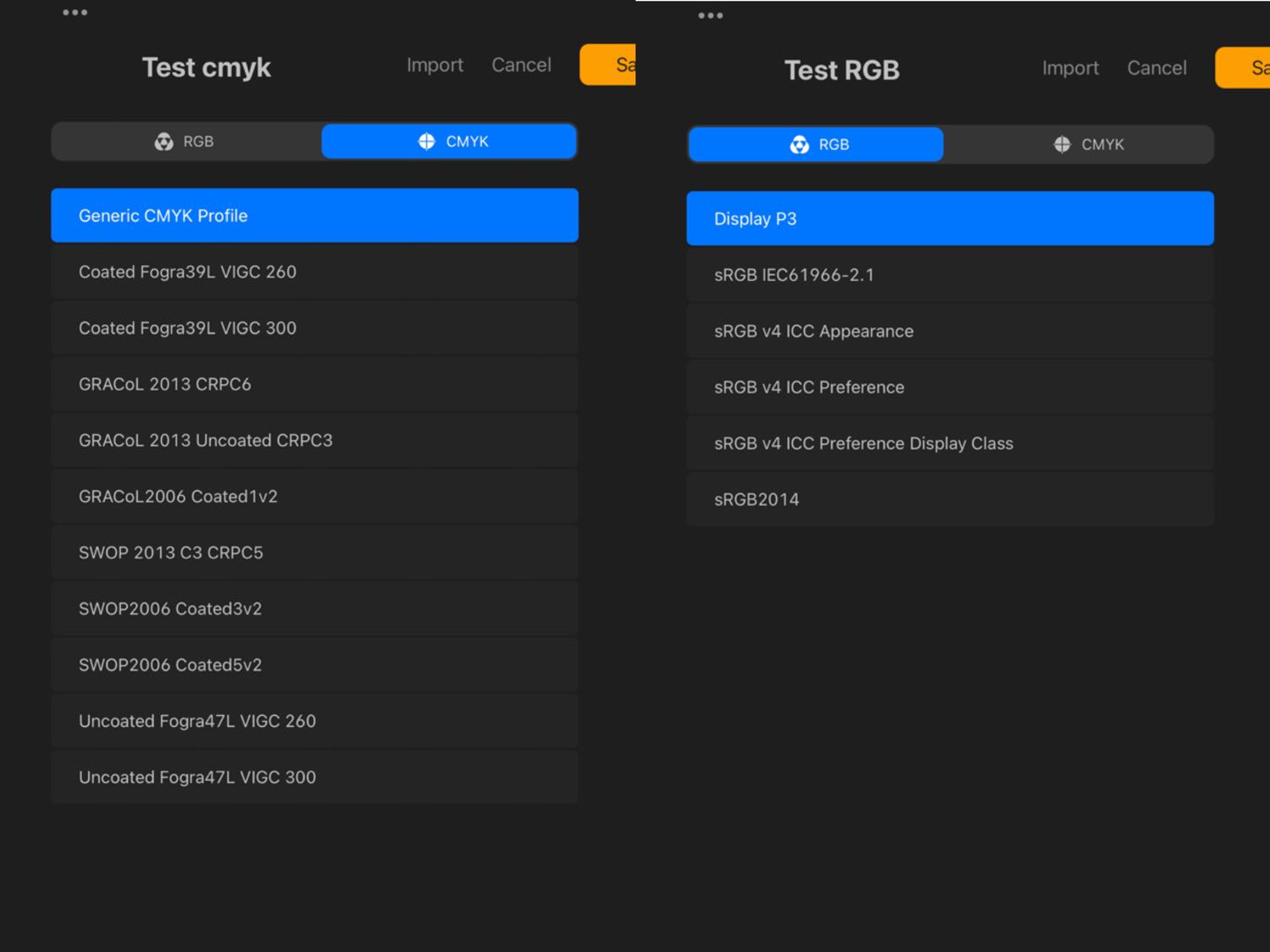Click Import in Test RGB panel
Image resolution: width=1270 pixels, height=952 pixels.
tap(1070, 68)
